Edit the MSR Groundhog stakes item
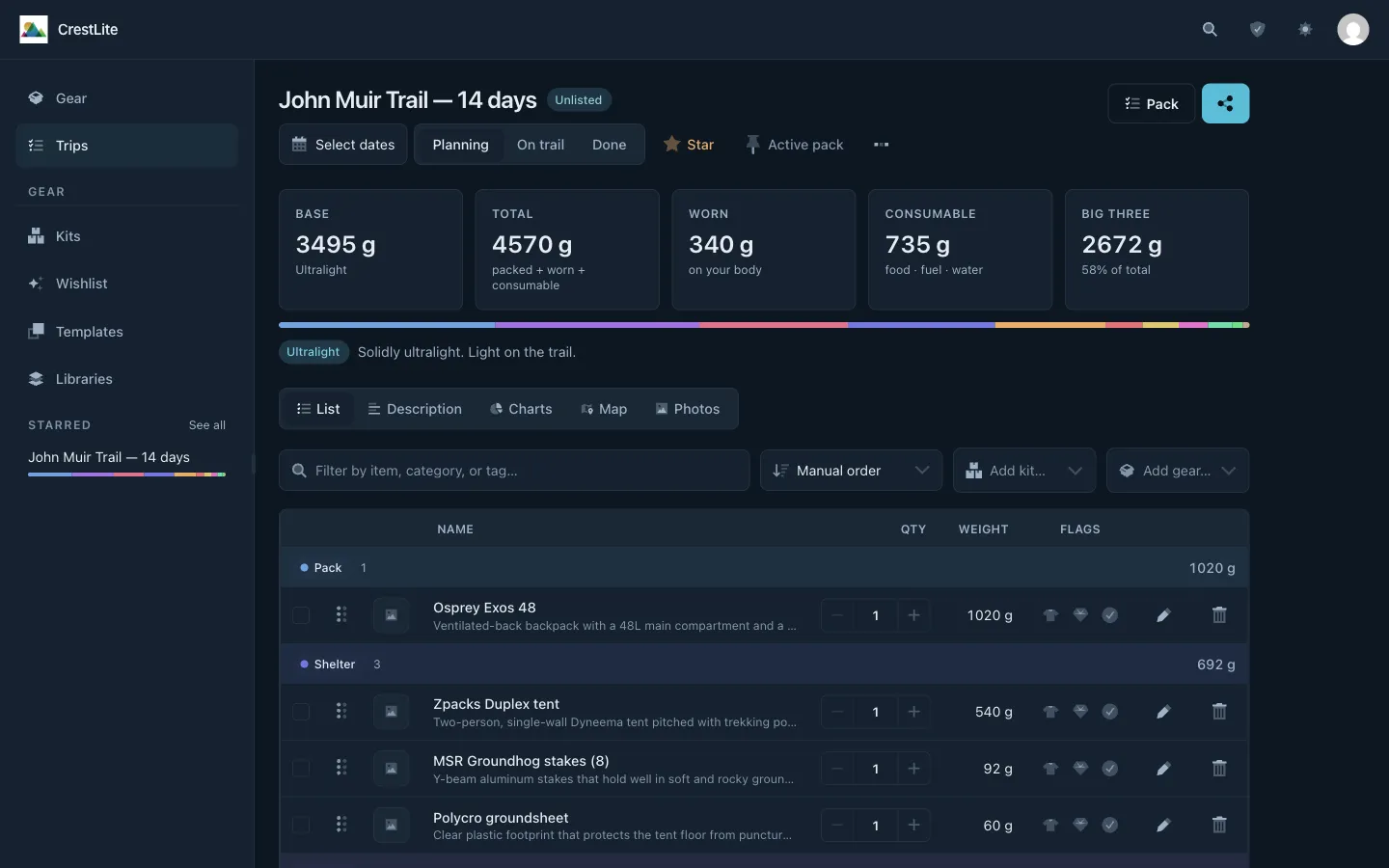 tap(1163, 769)
